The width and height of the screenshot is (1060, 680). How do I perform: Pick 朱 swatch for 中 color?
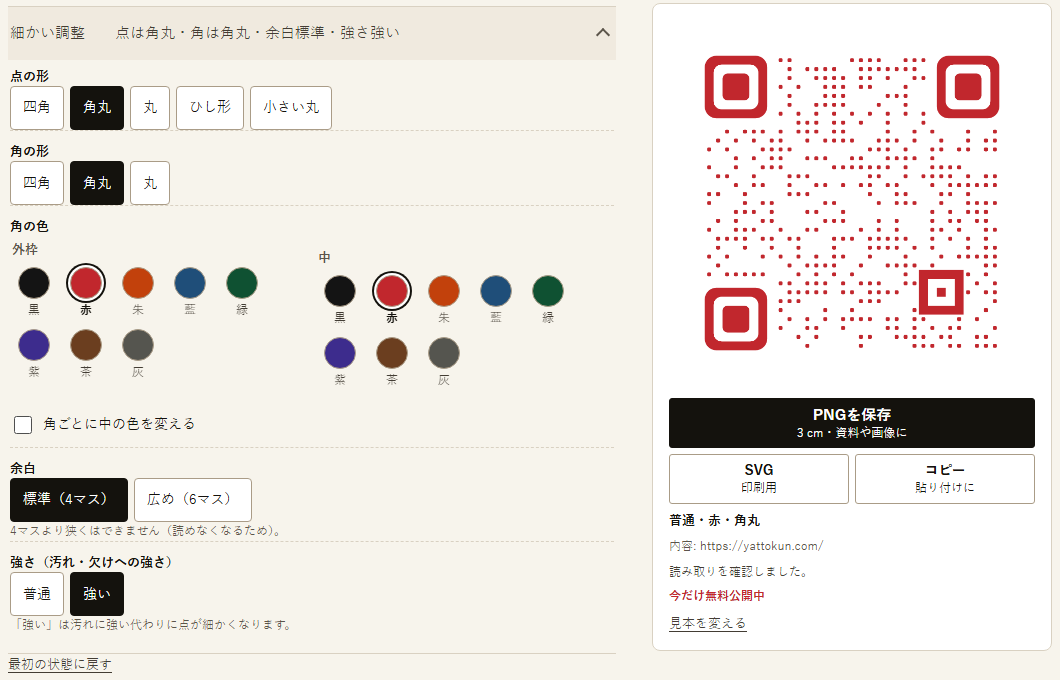point(444,291)
